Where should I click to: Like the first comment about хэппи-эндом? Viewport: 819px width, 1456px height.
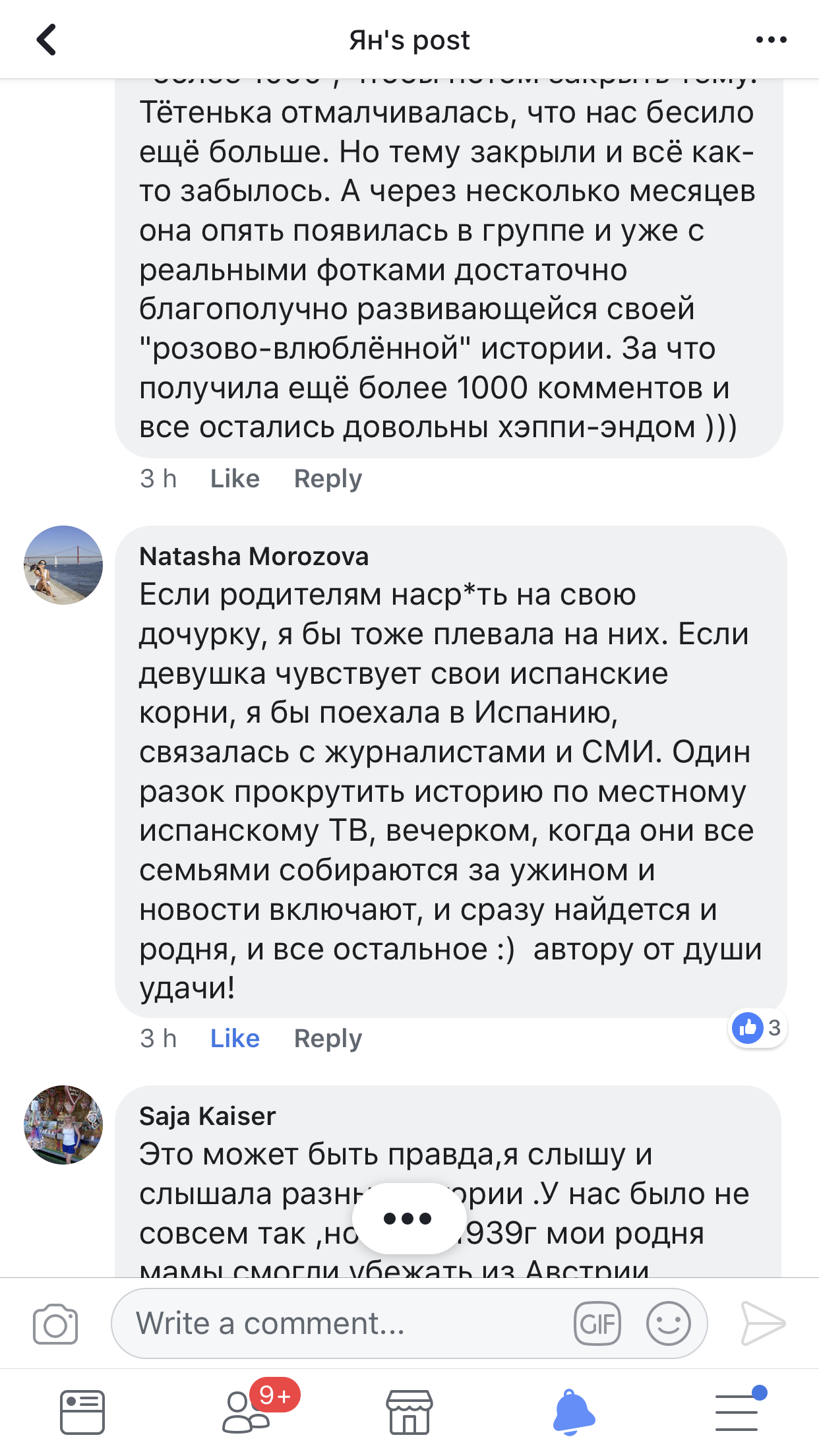tap(235, 479)
